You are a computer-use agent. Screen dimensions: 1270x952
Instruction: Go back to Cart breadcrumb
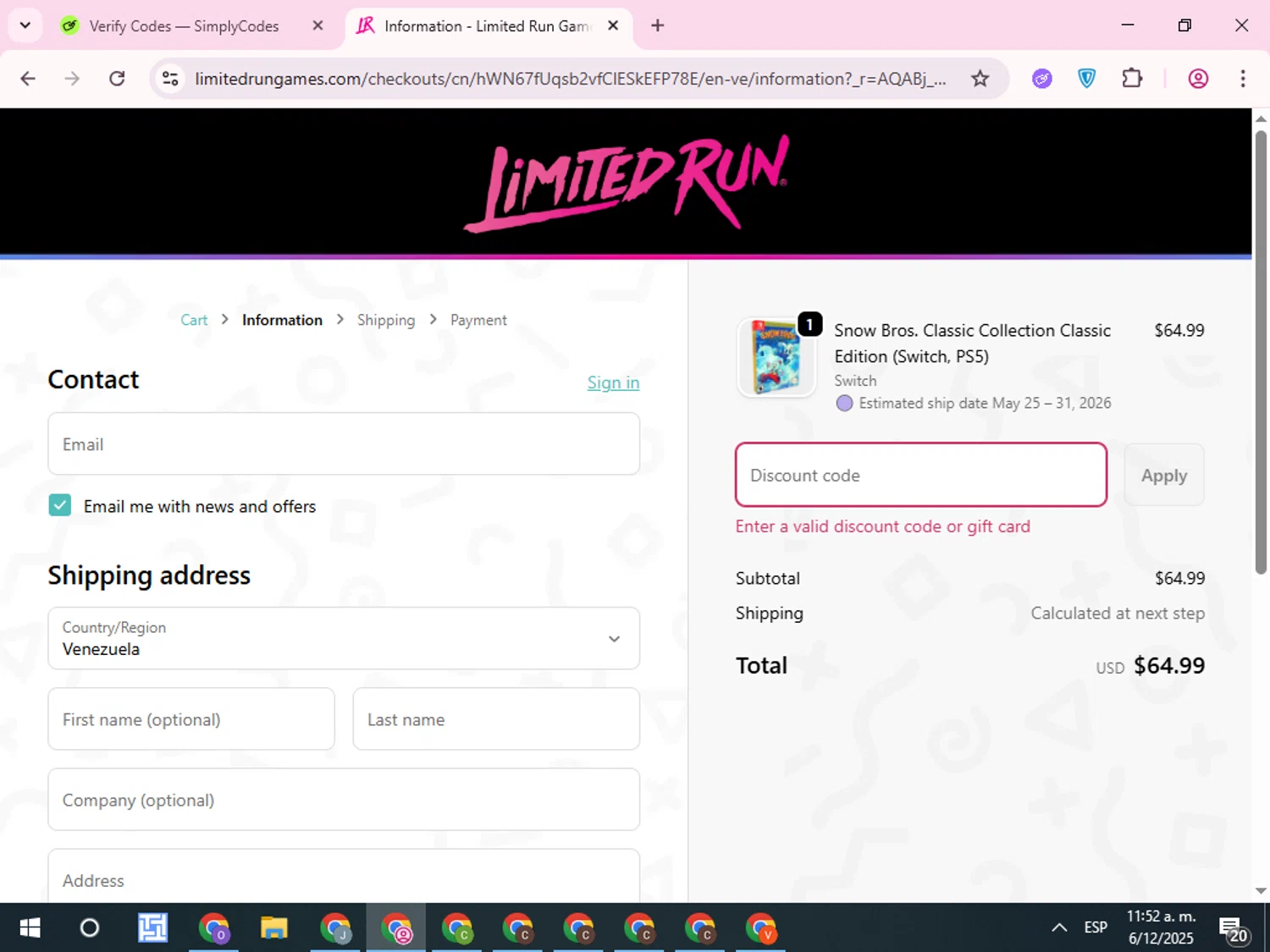(194, 320)
